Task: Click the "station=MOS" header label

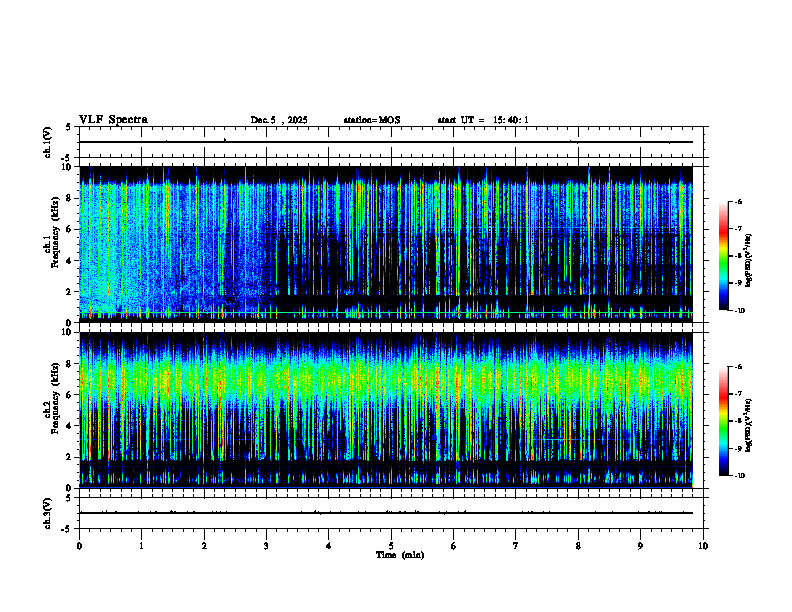Action: click(372, 120)
